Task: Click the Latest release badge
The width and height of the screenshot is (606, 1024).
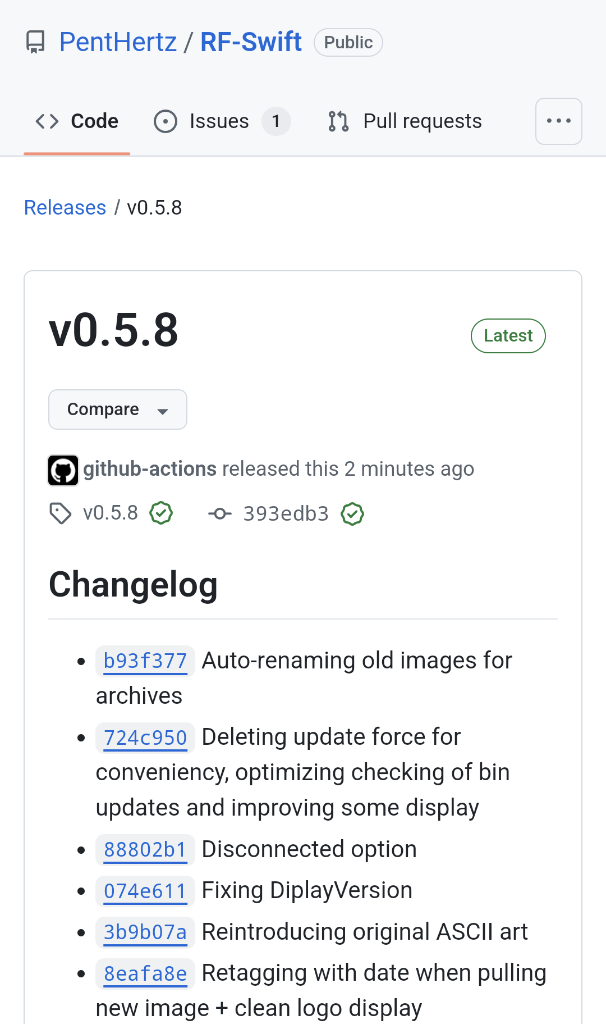Action: 508,336
